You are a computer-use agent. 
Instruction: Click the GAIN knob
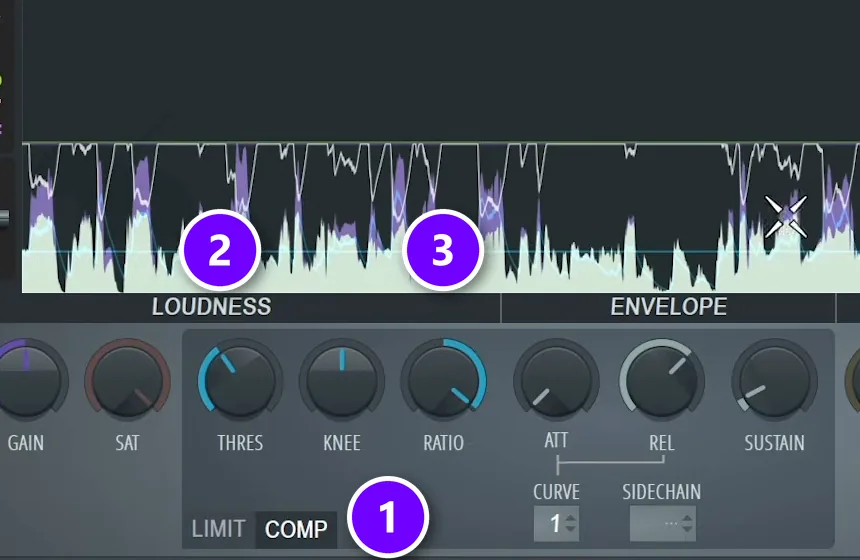click(26, 381)
